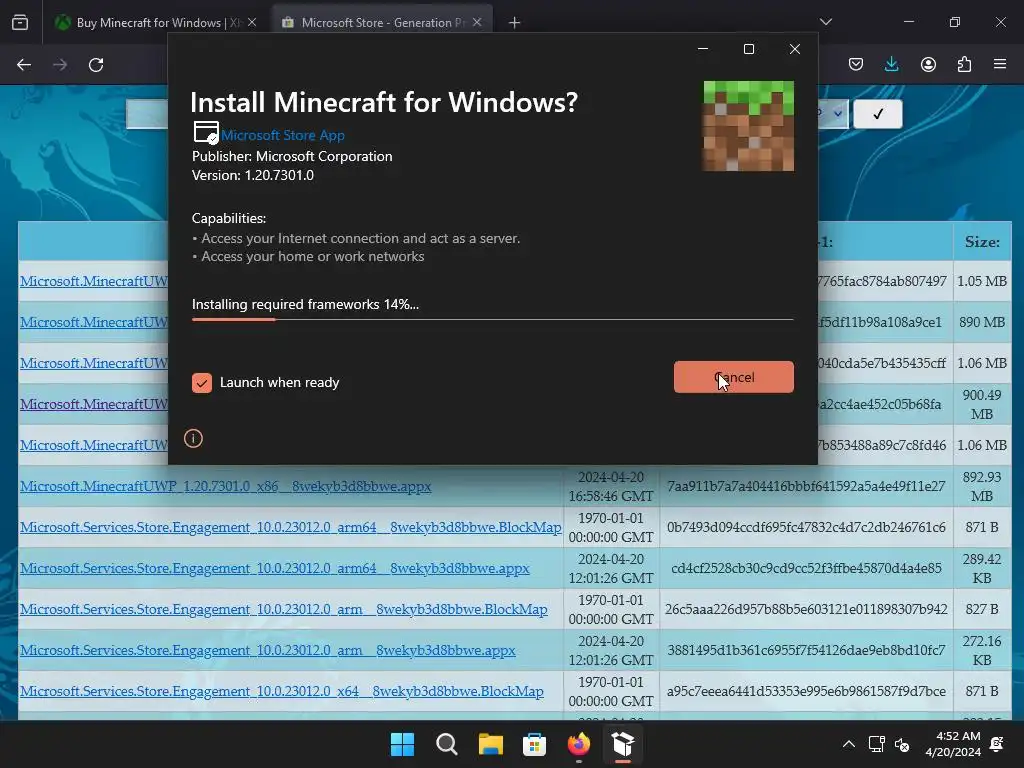
Task: Select the 892.93 MB size cell
Action: coord(982,487)
